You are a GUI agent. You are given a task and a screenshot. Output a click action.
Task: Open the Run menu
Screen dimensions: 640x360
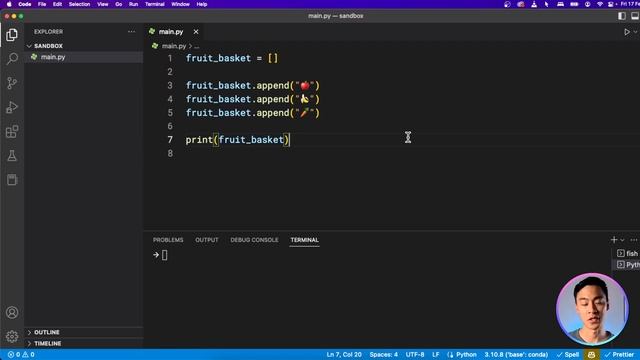(133, 4)
